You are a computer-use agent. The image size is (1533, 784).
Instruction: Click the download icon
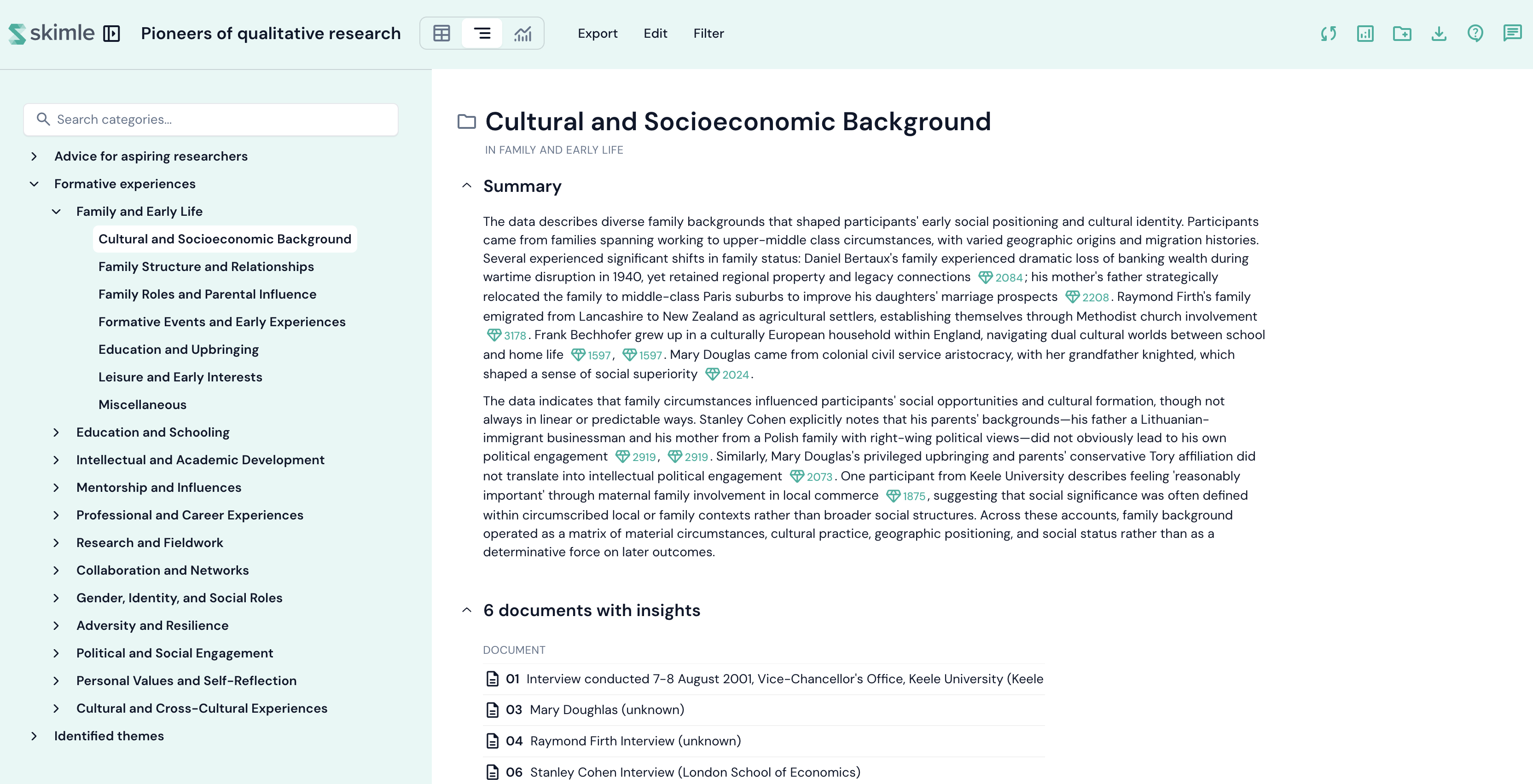[x=1438, y=33]
